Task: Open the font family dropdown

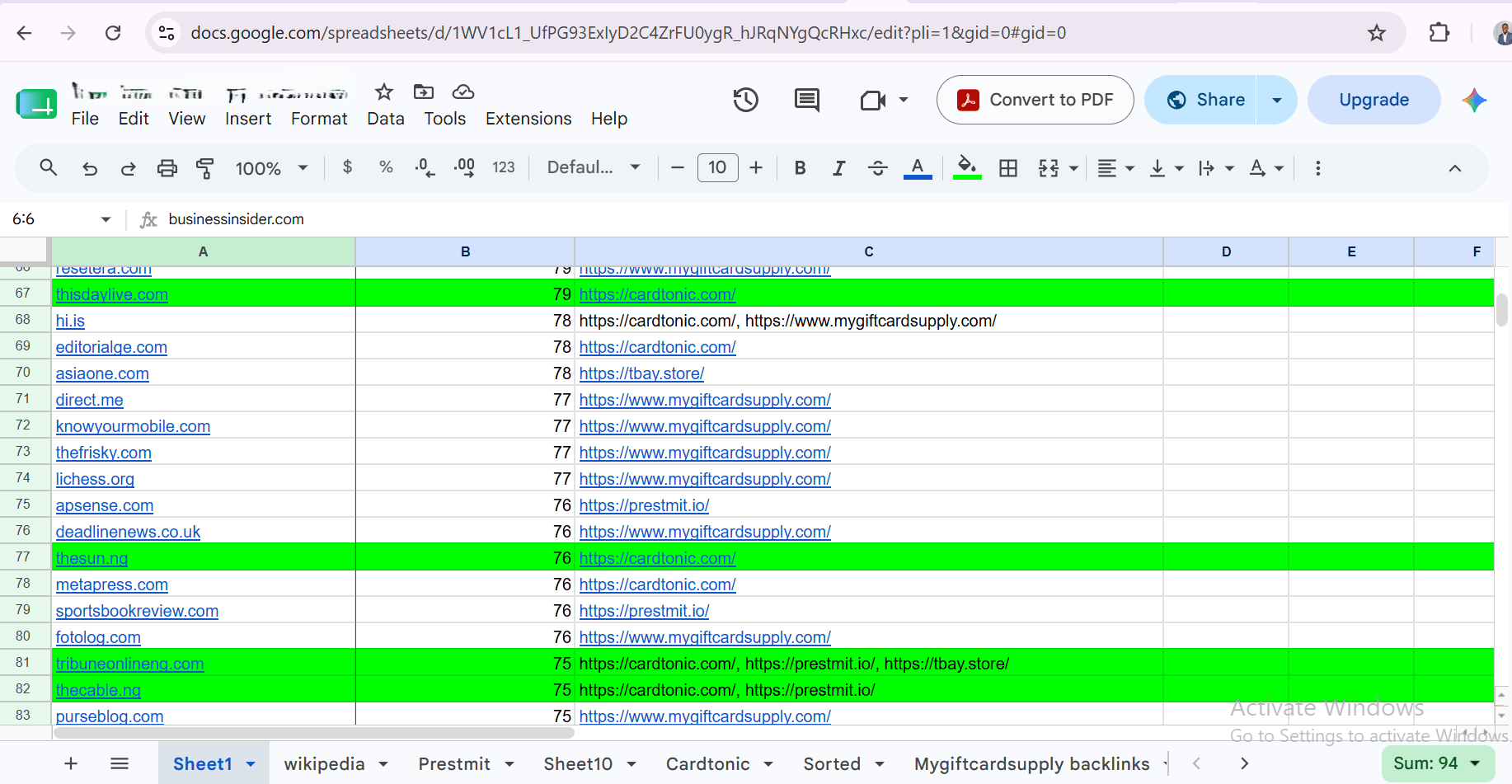Action: click(x=594, y=167)
